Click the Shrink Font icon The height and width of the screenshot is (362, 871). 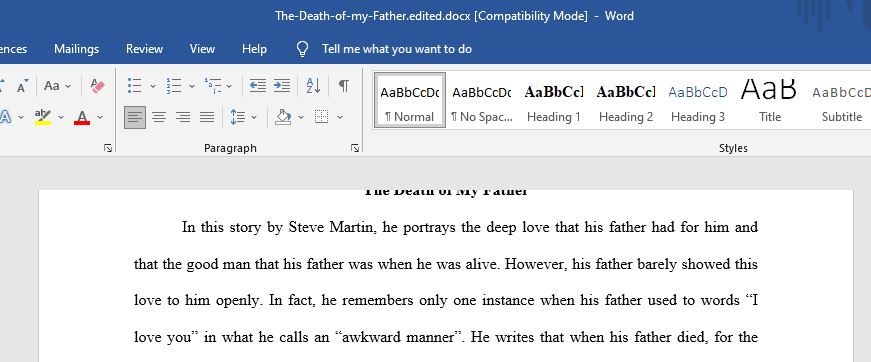pyautogui.click(x=22, y=86)
